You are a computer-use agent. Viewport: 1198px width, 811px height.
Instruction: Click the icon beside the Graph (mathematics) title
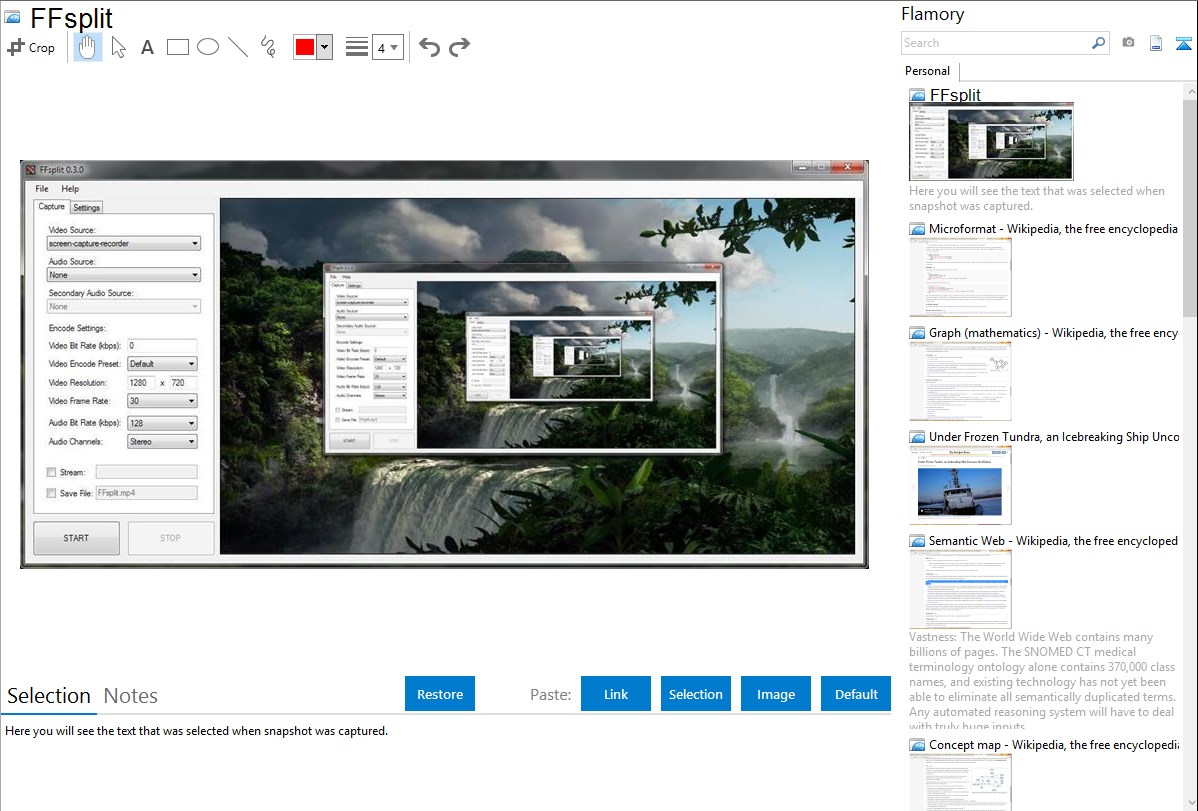pos(917,333)
